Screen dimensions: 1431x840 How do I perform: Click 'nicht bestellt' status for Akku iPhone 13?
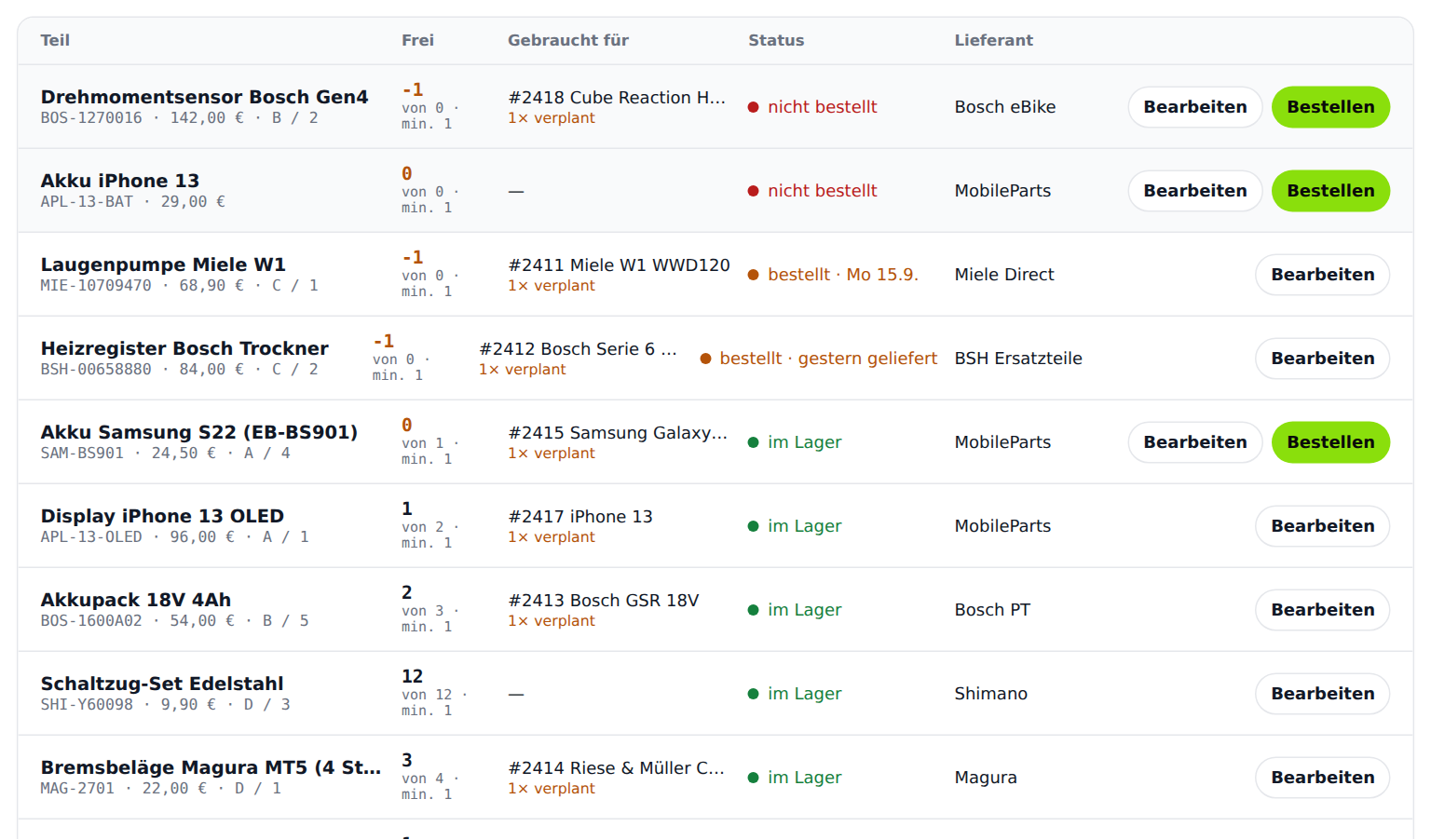click(x=812, y=191)
